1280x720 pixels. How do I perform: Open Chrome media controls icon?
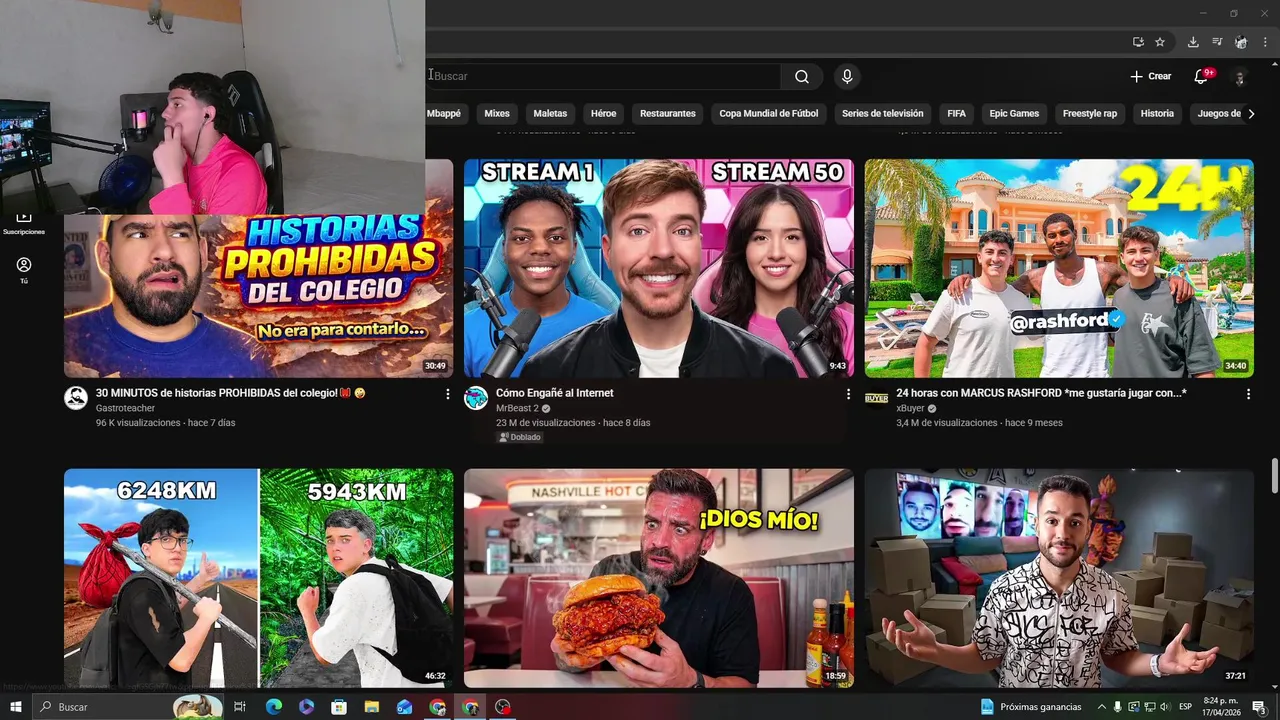point(1217,42)
